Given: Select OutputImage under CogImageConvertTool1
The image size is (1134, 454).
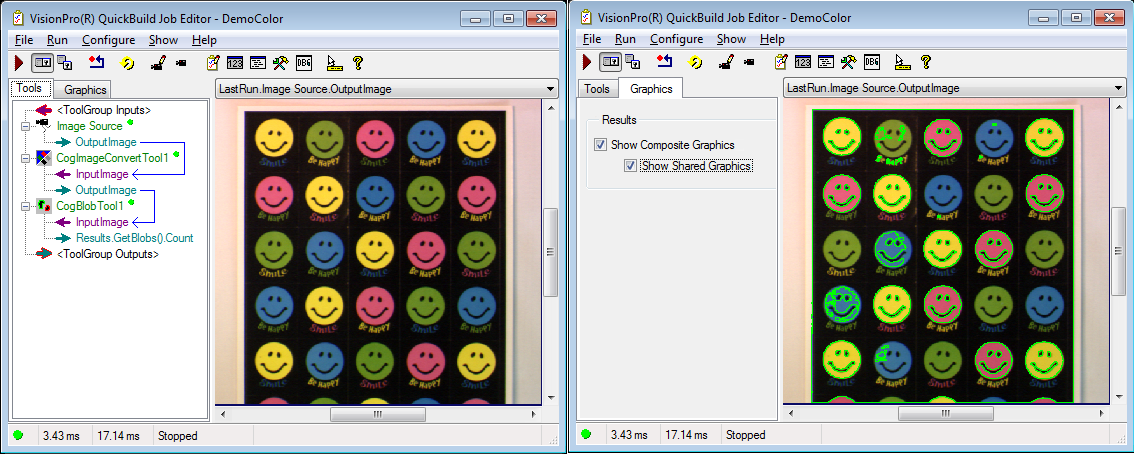Looking at the screenshot, I should (106, 190).
